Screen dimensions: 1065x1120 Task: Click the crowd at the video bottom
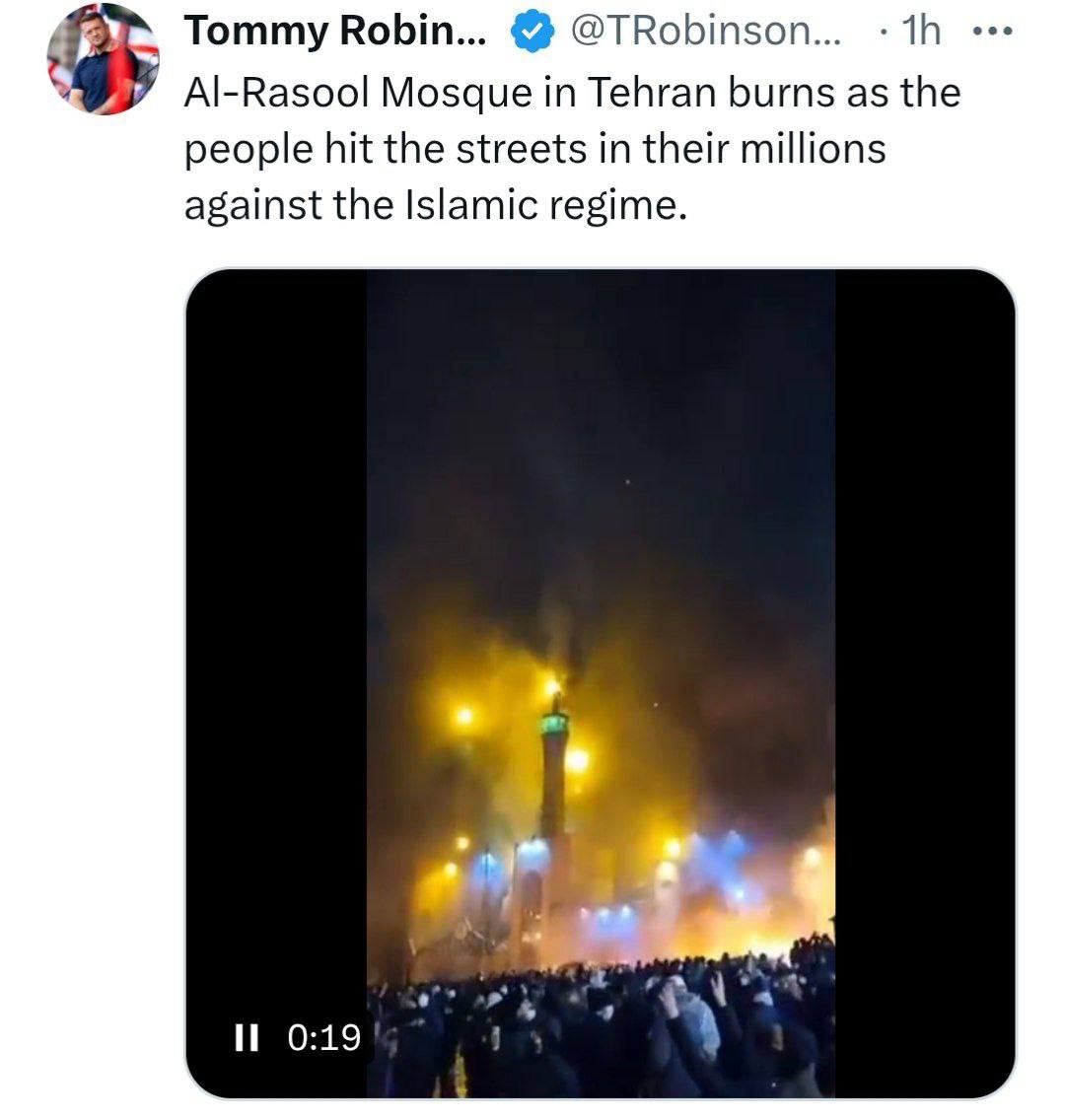[x=600, y=1028]
